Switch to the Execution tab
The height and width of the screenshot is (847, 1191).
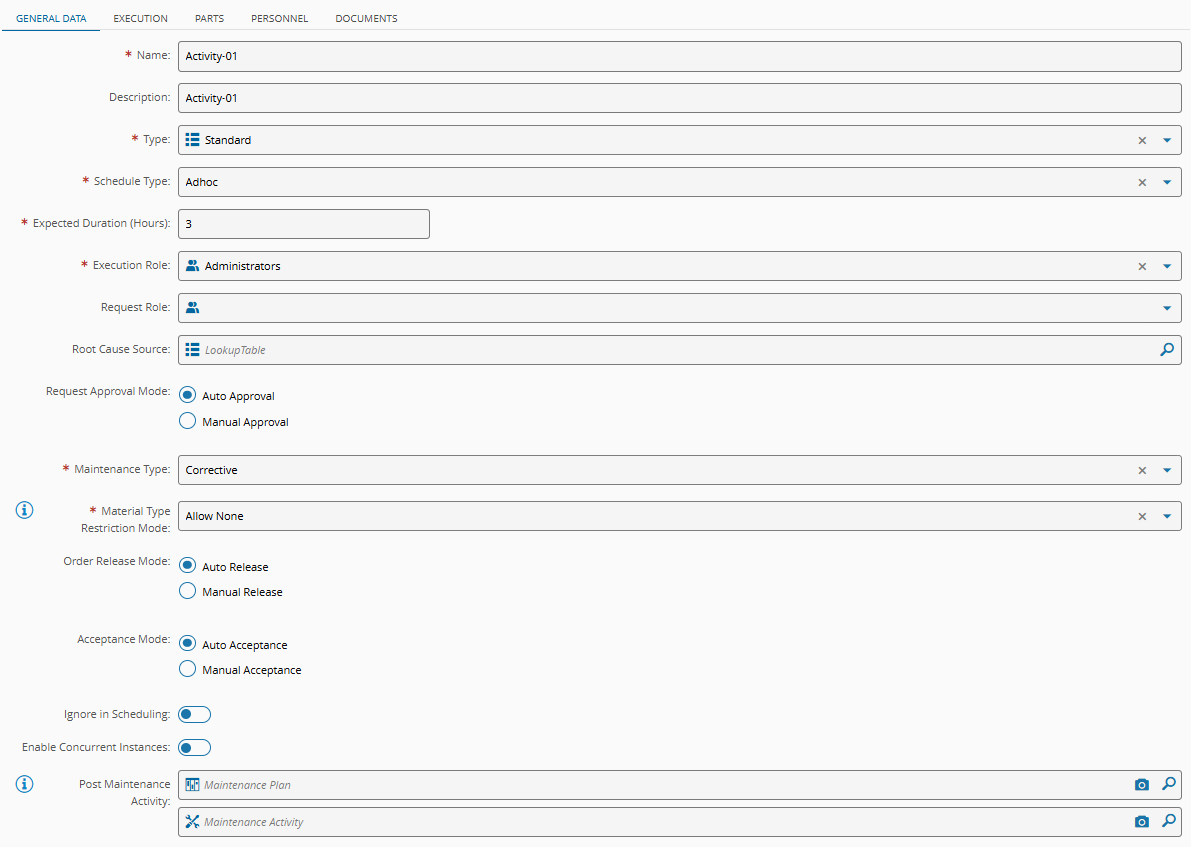pyautogui.click(x=140, y=18)
